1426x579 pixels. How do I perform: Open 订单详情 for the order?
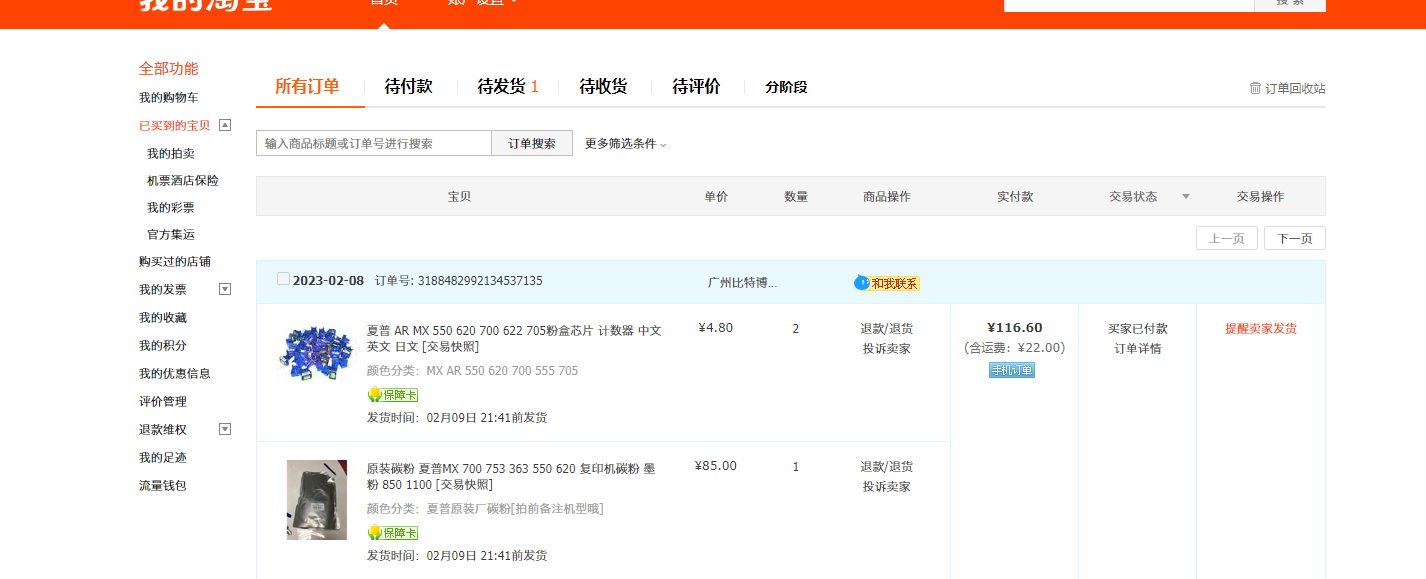pos(1138,349)
